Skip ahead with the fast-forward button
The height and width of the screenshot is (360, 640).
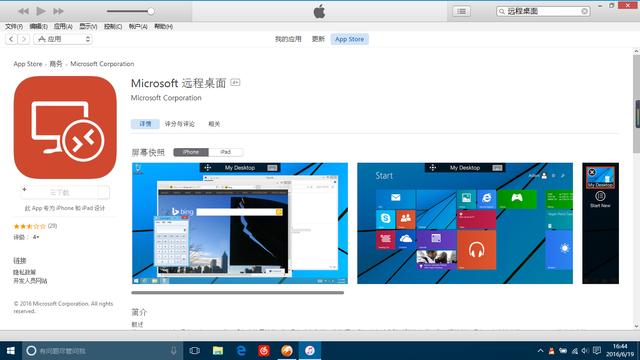click(x=58, y=11)
